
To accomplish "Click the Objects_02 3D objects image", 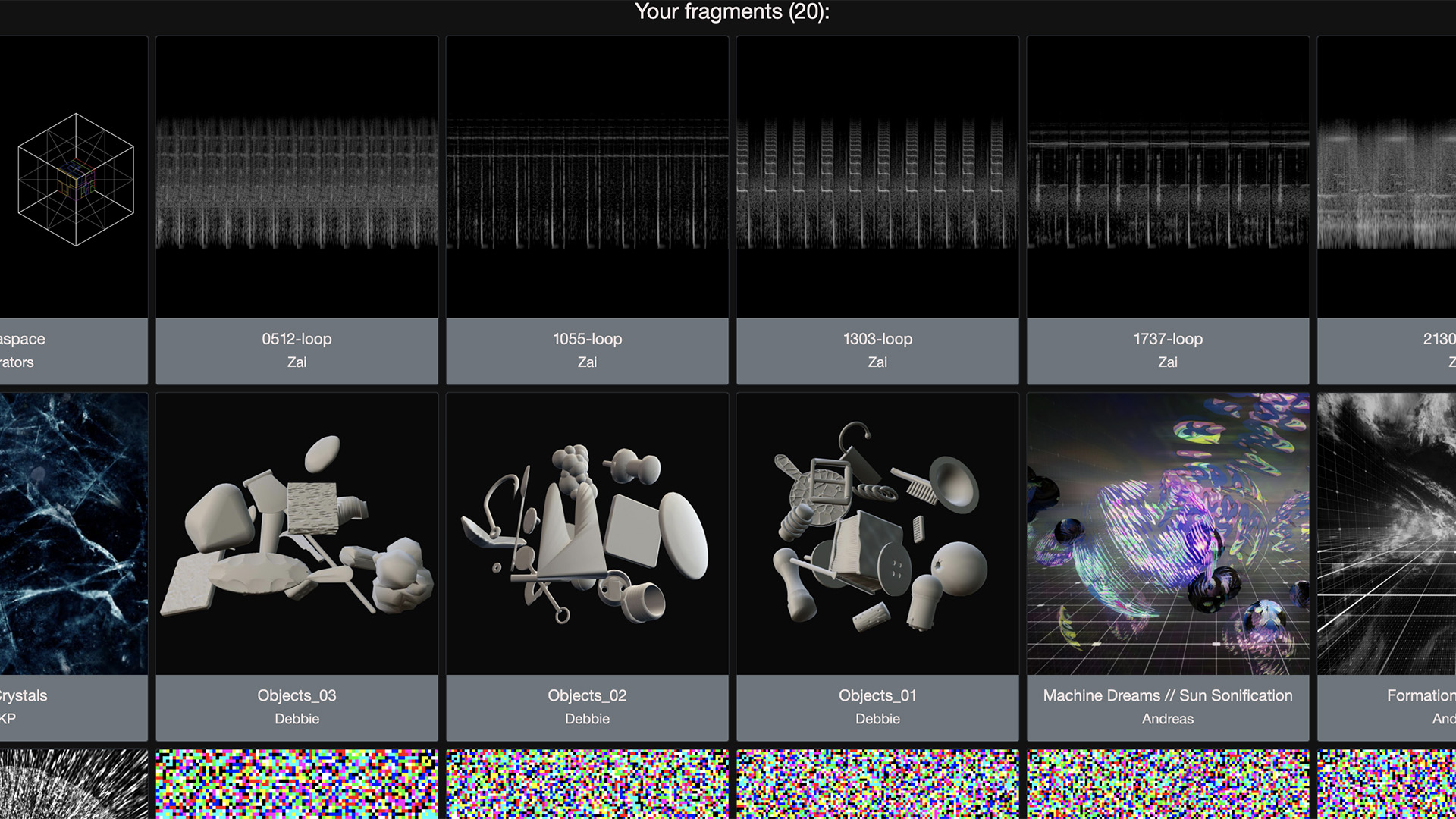I will (587, 533).
